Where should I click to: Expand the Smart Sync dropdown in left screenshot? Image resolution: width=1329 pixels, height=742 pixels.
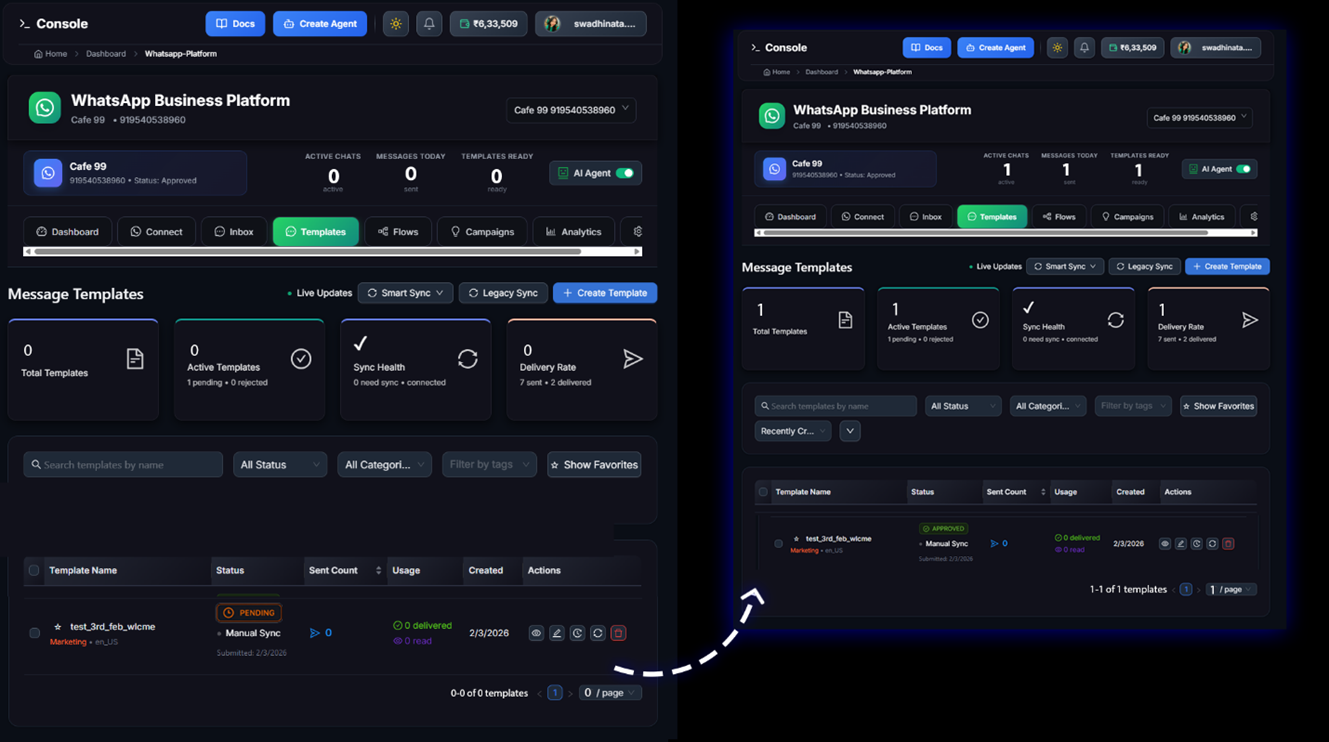click(405, 293)
